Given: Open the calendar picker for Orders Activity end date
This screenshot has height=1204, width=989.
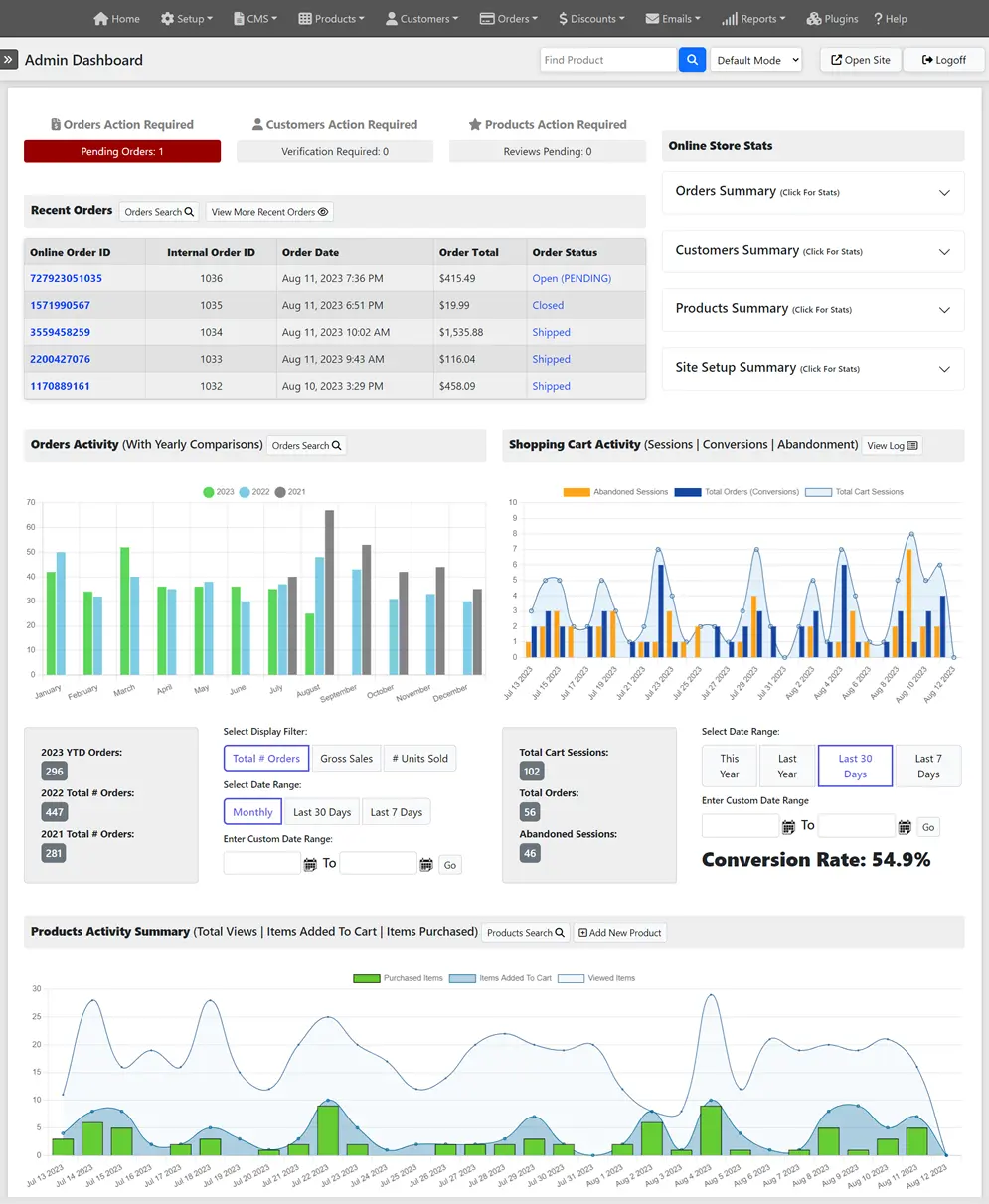Looking at the screenshot, I should [x=426, y=865].
